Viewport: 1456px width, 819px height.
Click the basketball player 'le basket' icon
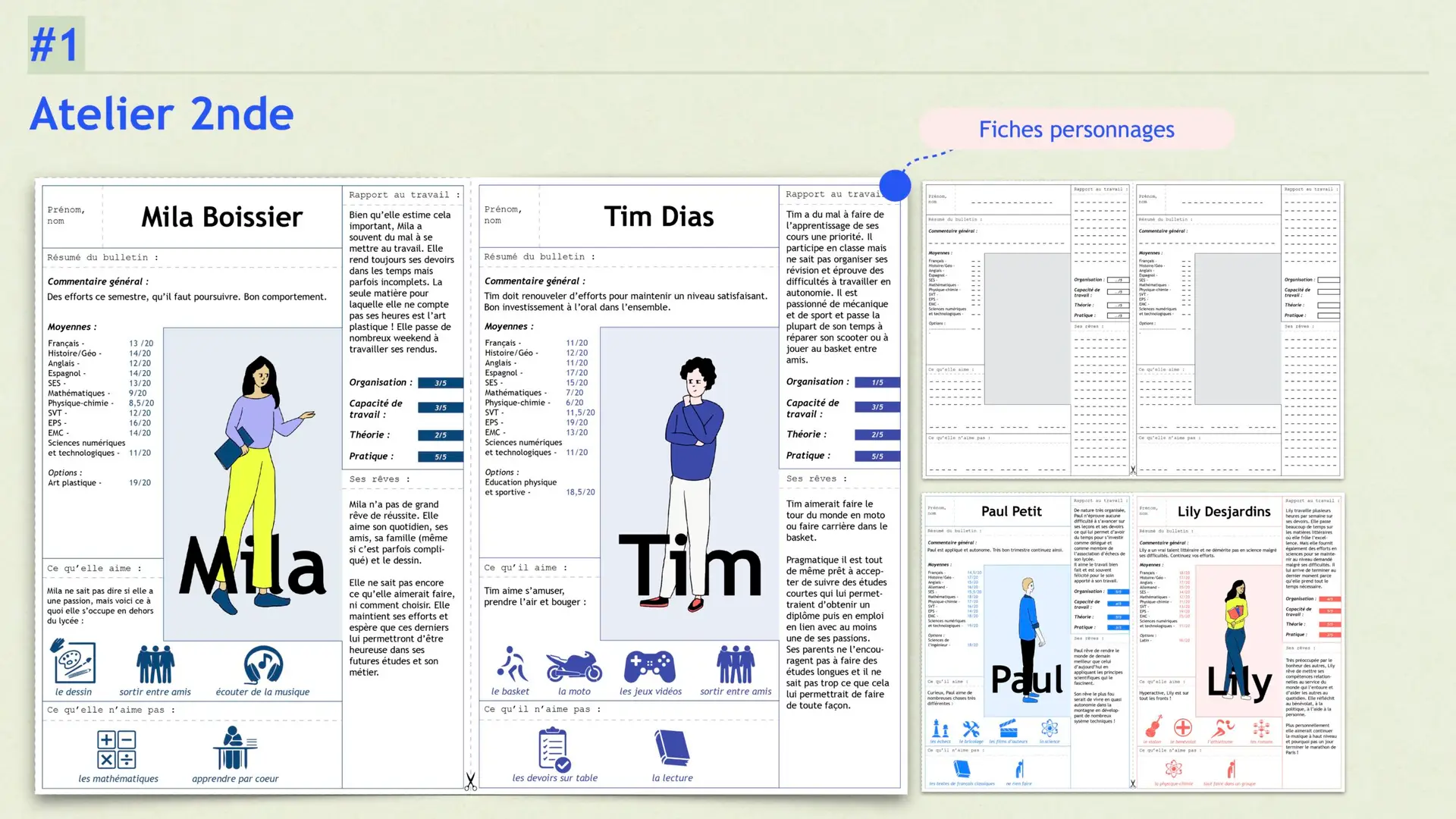click(x=512, y=665)
